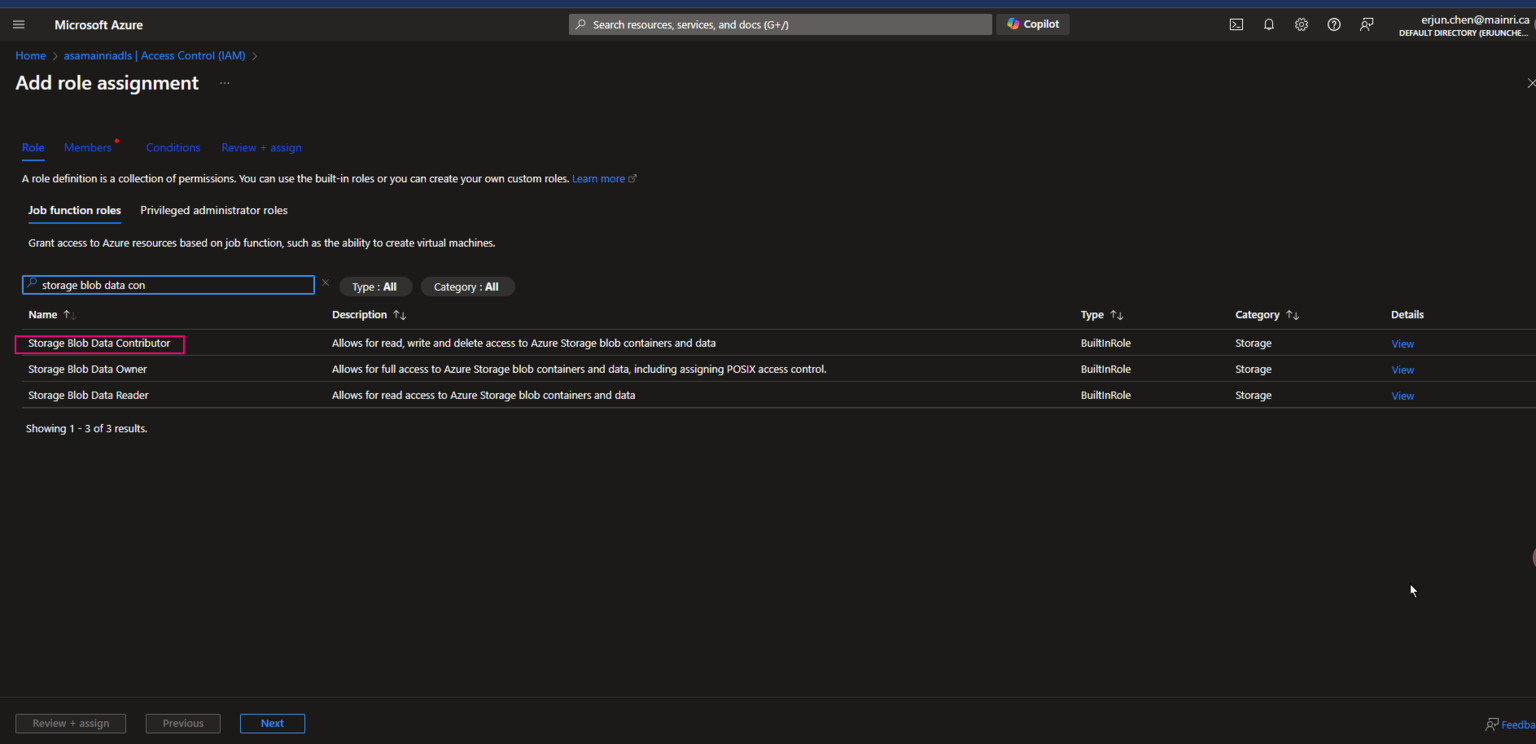This screenshot has height=744, width=1536.
Task: Open the Feedback person icon in top bar
Action: [x=1366, y=24]
